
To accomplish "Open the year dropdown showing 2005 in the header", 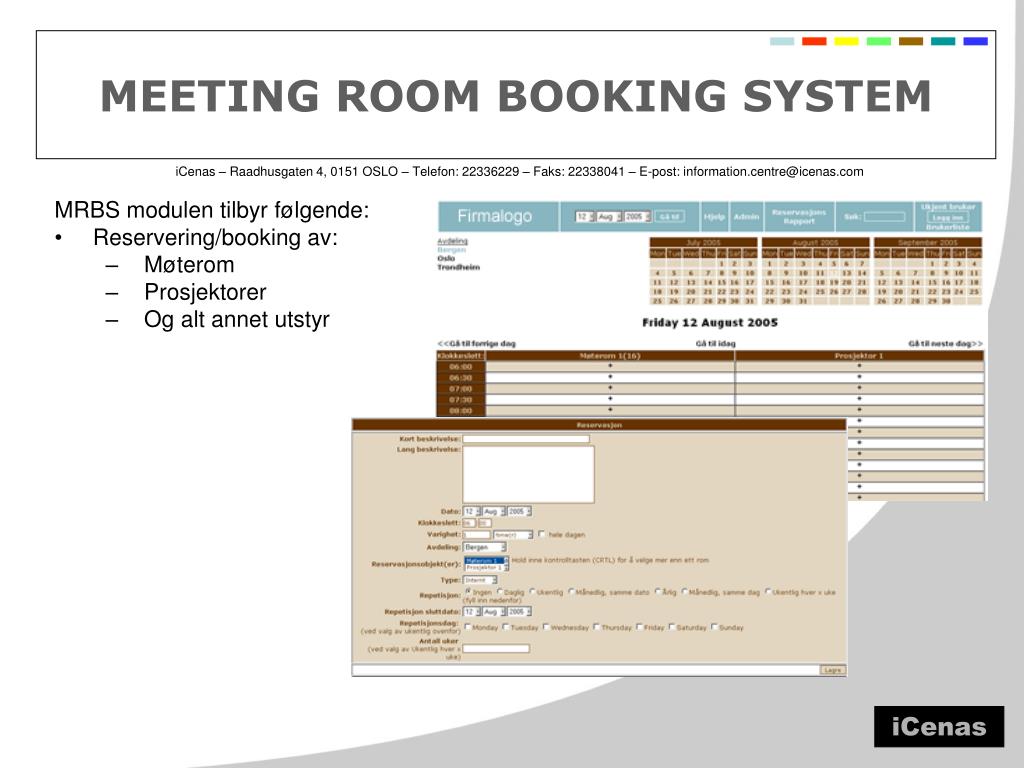I will (x=637, y=216).
